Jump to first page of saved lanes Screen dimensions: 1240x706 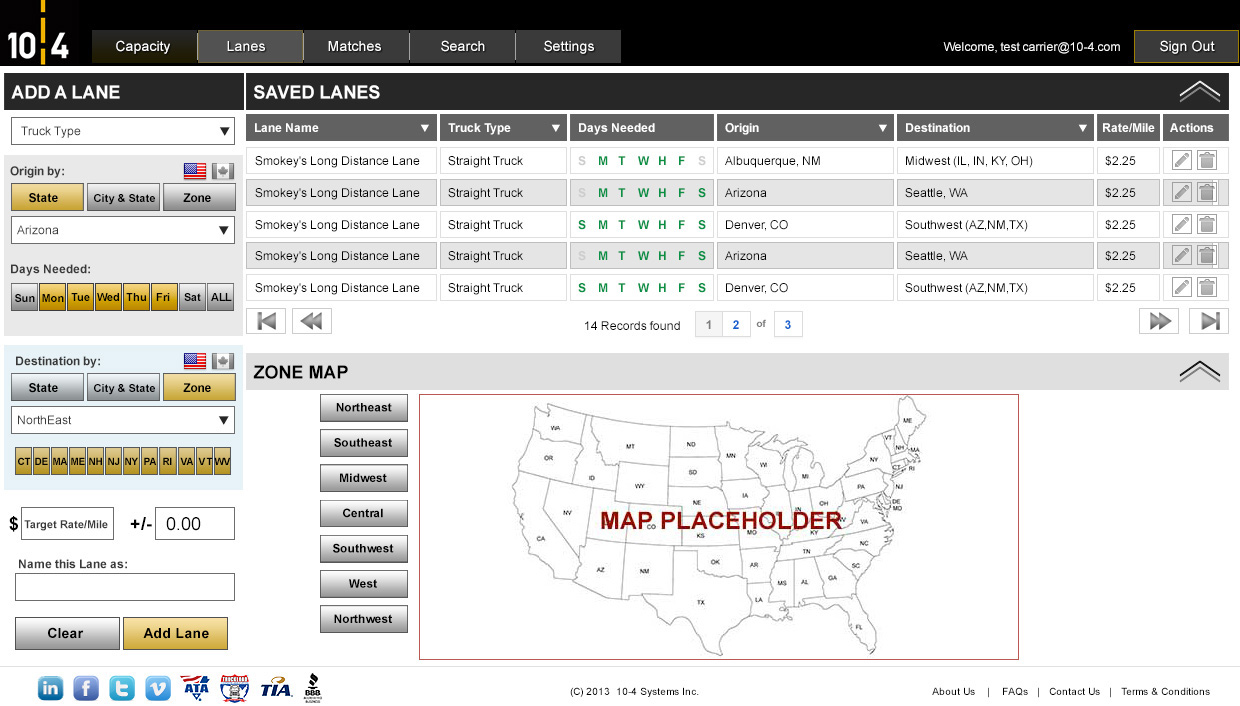[x=266, y=321]
